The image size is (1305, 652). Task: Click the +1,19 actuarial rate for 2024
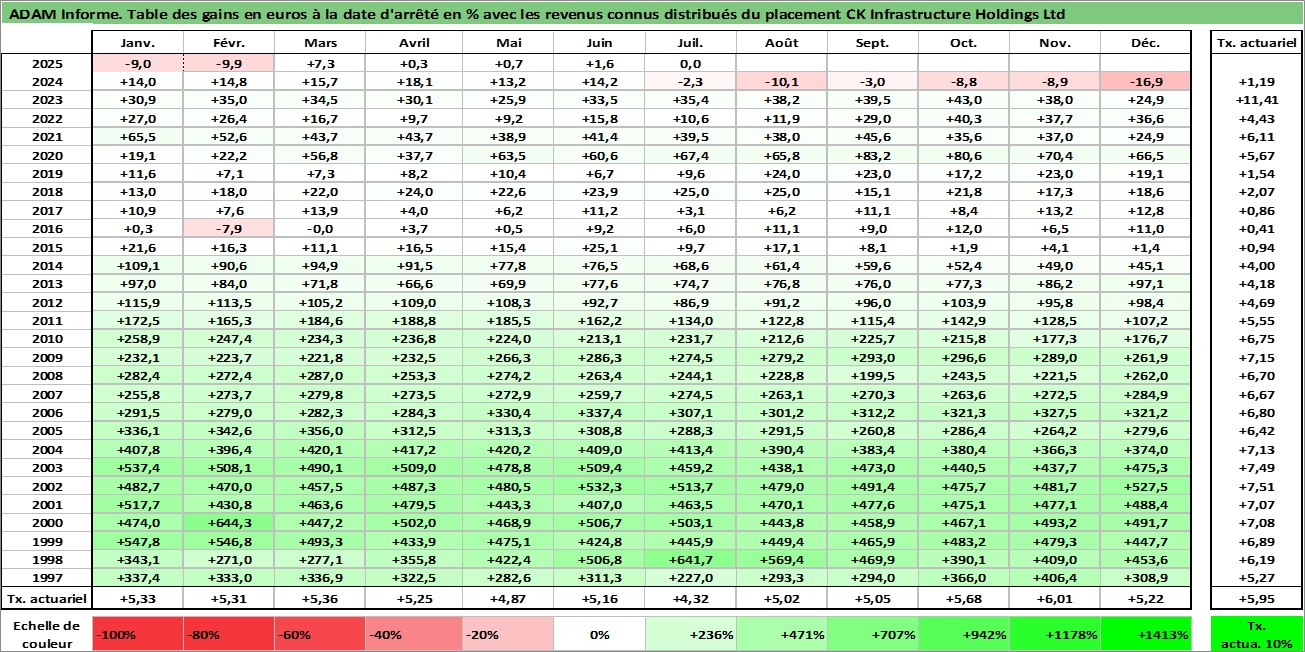point(1256,81)
